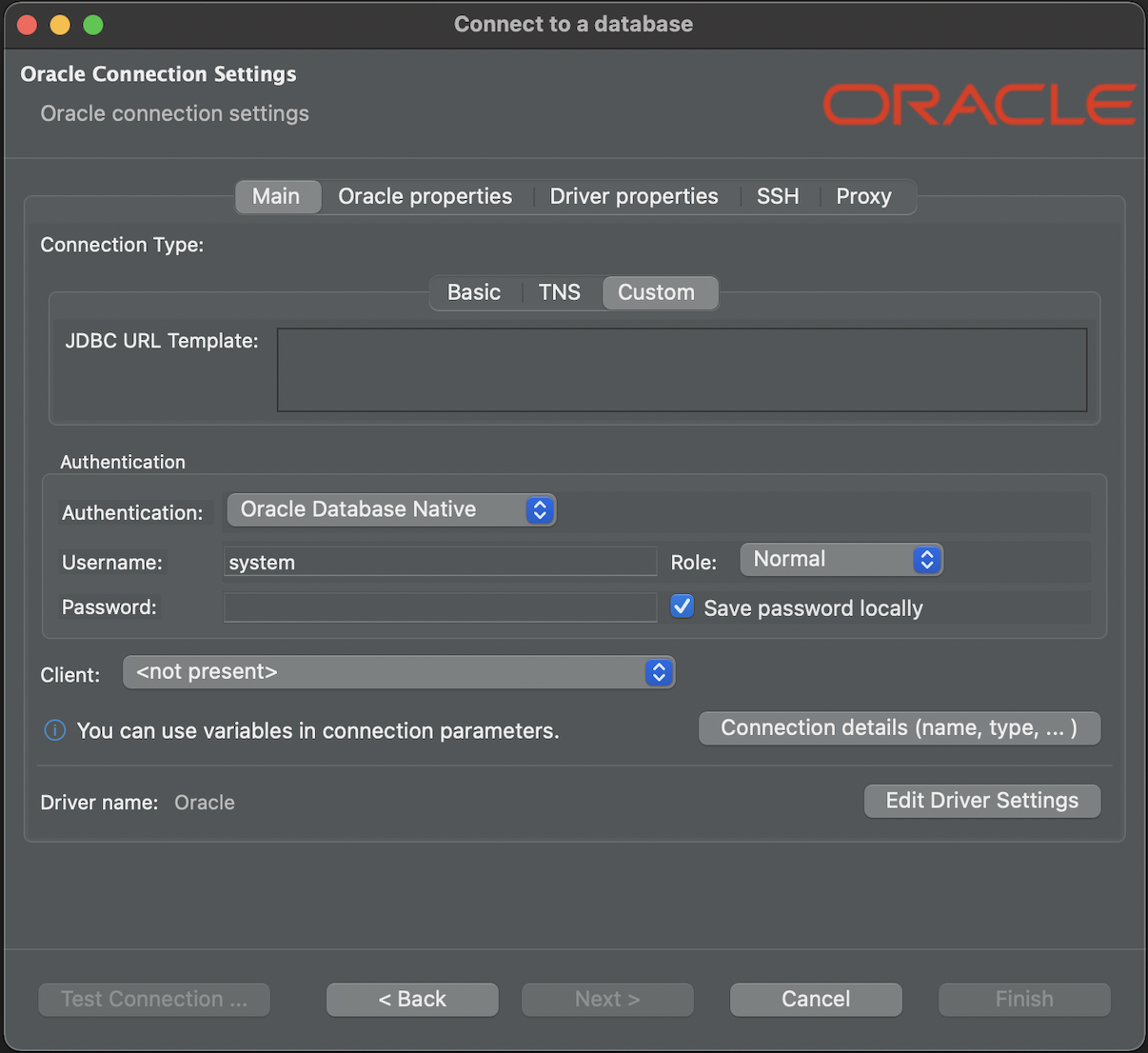Minimize window using yellow button
Image resolution: width=1148 pixels, height=1053 pixels.
point(60,25)
